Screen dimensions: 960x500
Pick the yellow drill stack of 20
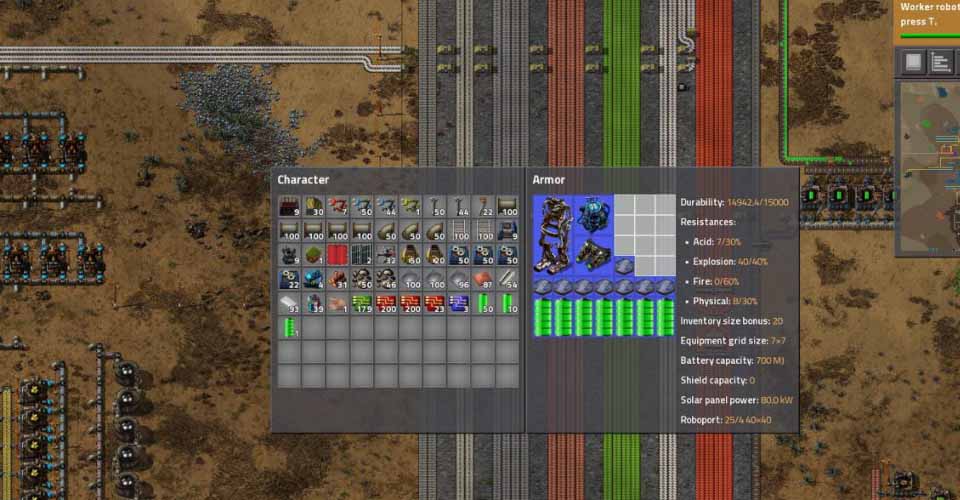tap(435, 255)
